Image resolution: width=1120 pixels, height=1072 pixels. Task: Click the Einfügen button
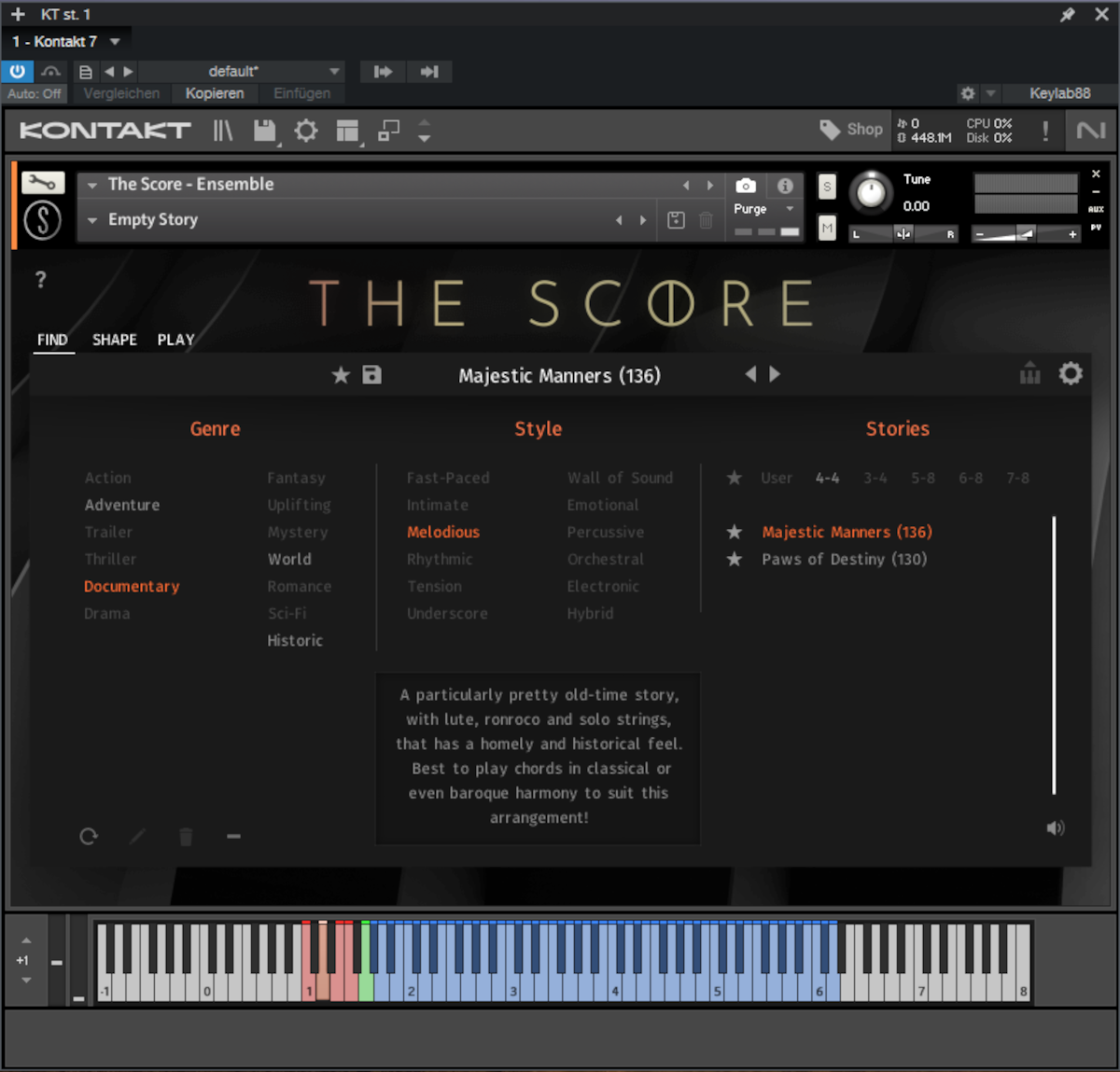tap(301, 93)
